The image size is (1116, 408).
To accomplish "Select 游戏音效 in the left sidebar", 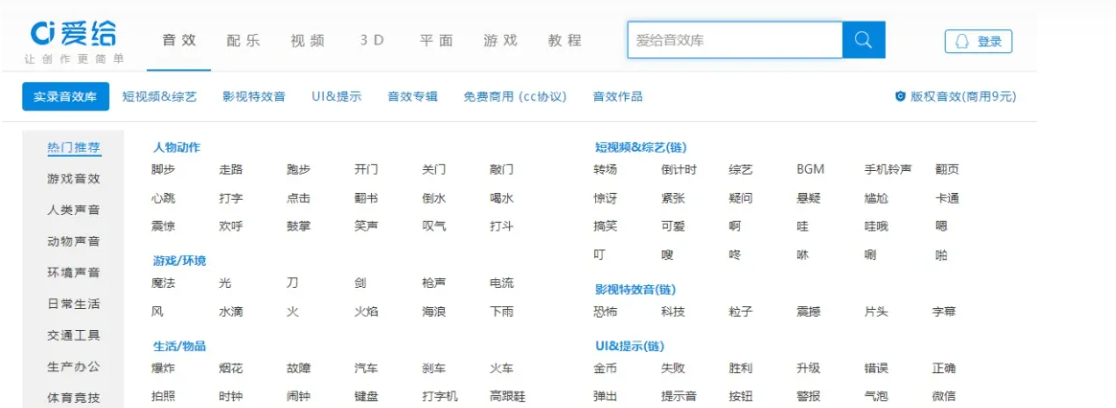I will tap(74, 179).
